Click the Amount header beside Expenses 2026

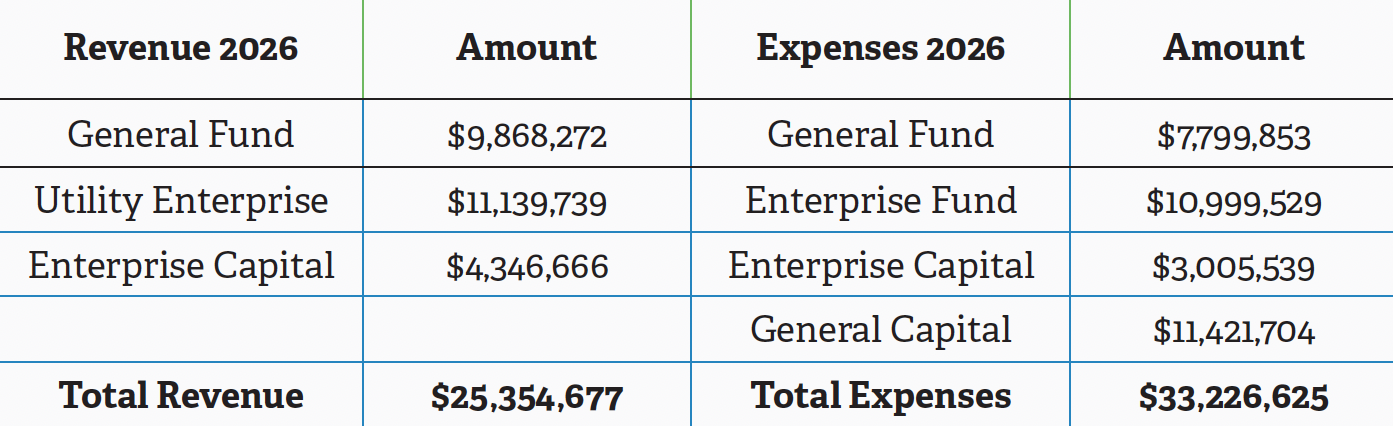(x=1233, y=48)
